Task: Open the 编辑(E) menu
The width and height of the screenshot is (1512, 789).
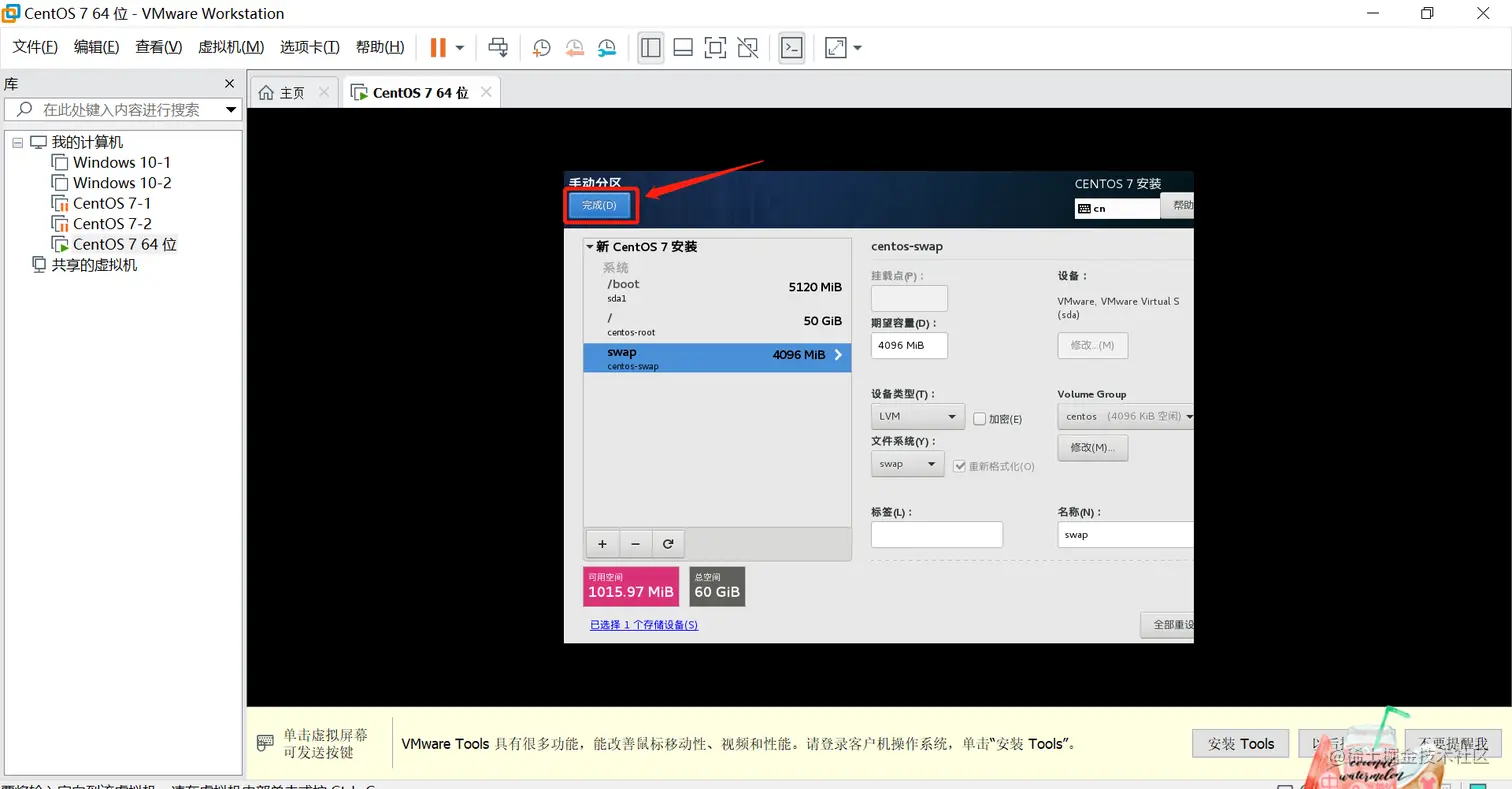Action: tap(97, 47)
